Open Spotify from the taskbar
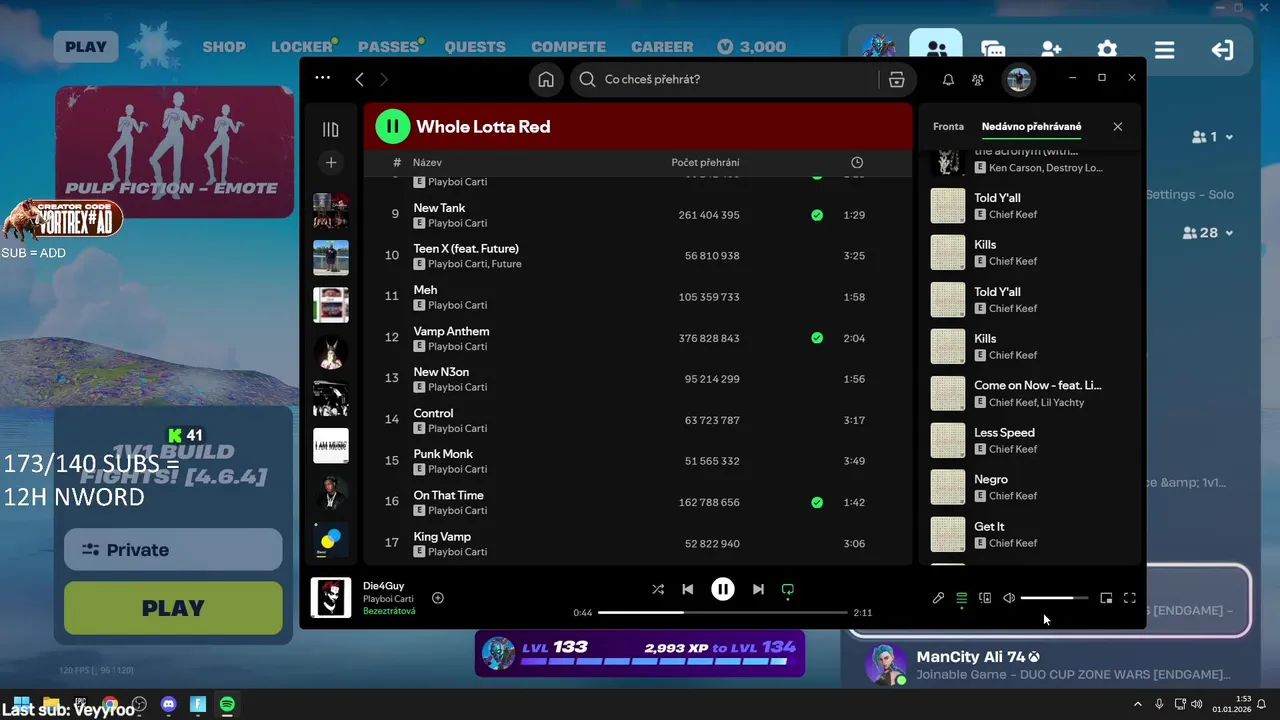Screen dimensions: 1280x720 (227, 704)
